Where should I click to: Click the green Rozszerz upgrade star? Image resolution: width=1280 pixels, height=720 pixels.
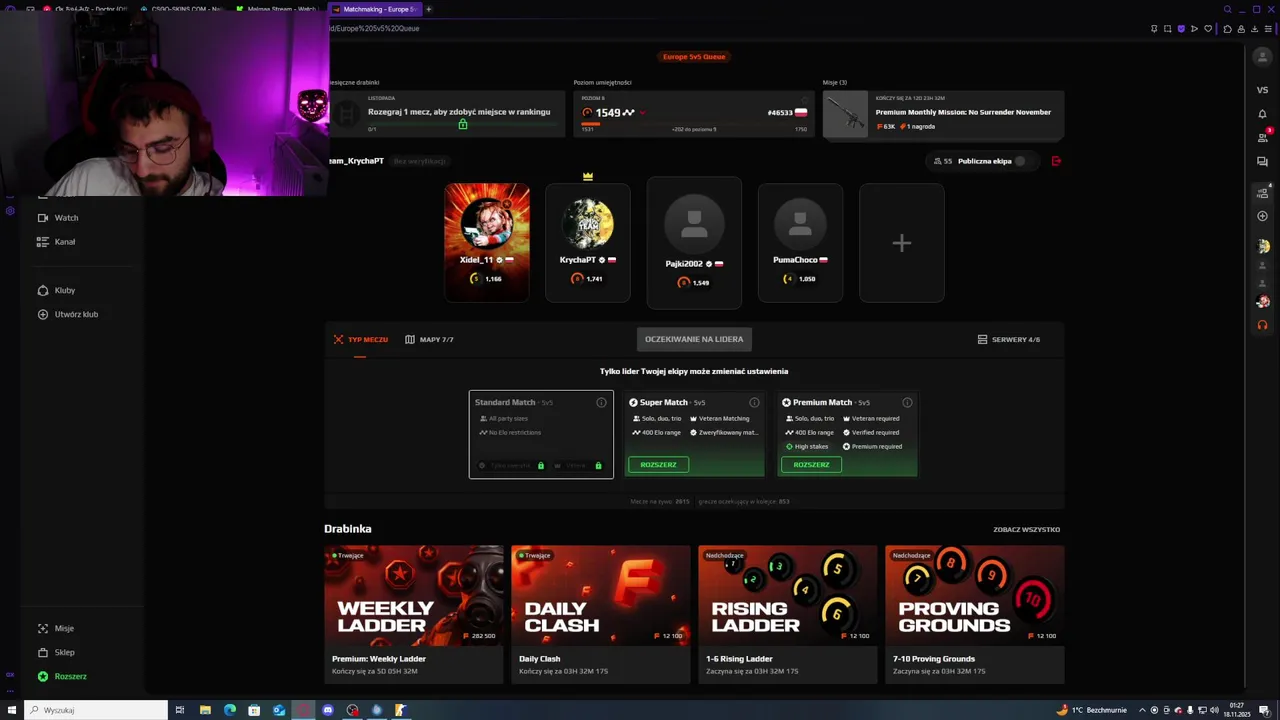click(x=43, y=676)
